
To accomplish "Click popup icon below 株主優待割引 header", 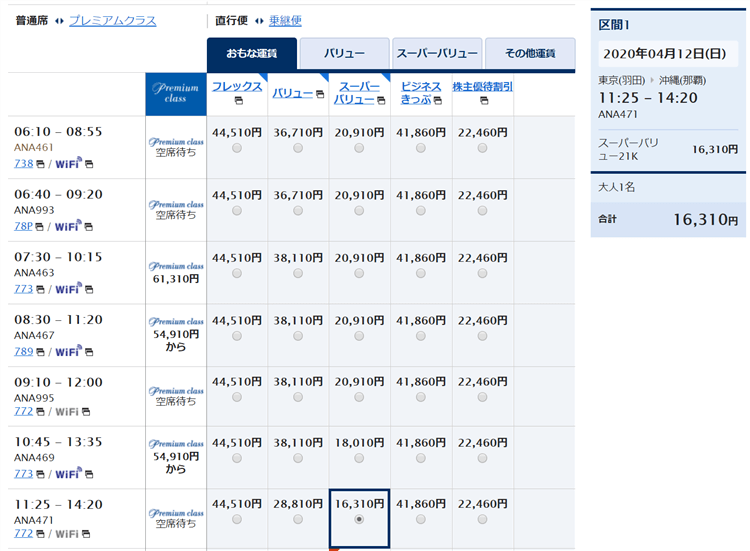I will pyautogui.click(x=482, y=101).
